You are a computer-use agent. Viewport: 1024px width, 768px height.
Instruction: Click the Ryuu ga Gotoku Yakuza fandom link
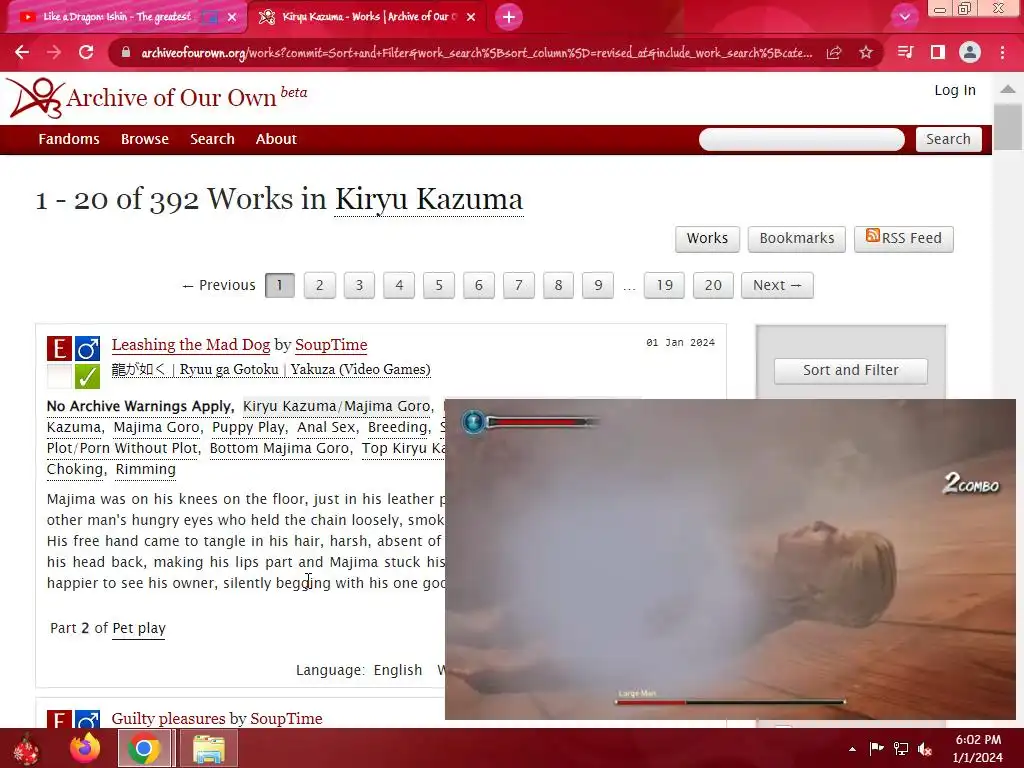(271, 370)
